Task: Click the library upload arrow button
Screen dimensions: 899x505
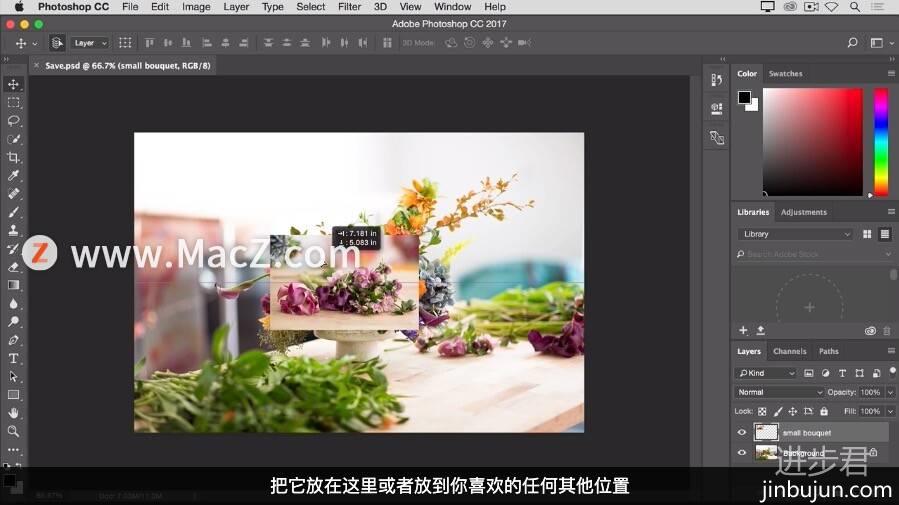Action: tap(761, 331)
